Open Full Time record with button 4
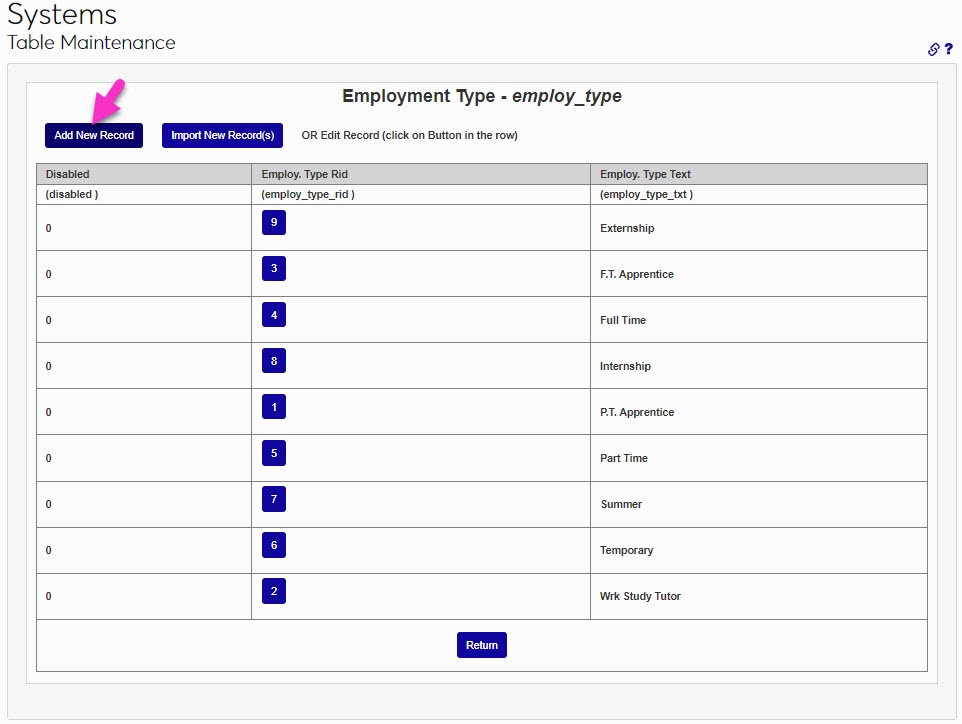The width and height of the screenshot is (962, 724). tap(274, 315)
